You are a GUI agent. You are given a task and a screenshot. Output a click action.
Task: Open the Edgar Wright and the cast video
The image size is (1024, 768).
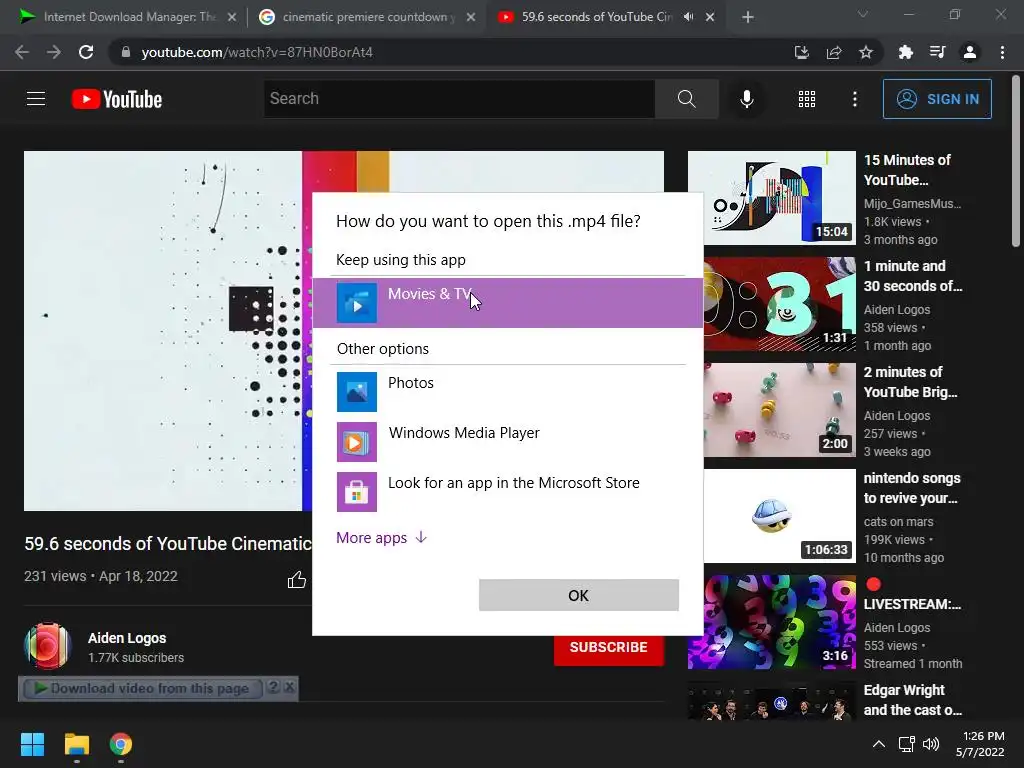coord(913,699)
